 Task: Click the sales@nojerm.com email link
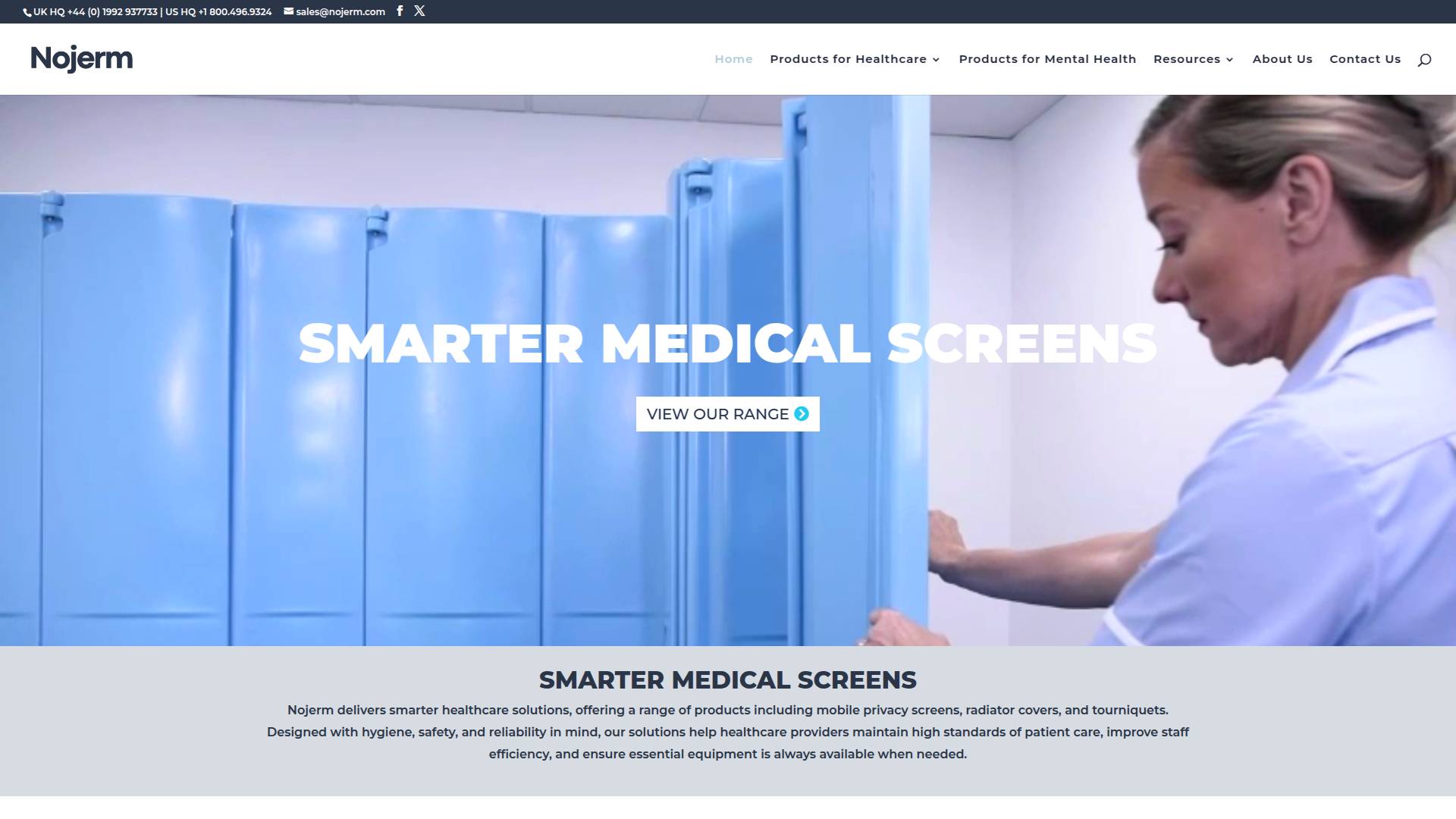coord(340,11)
